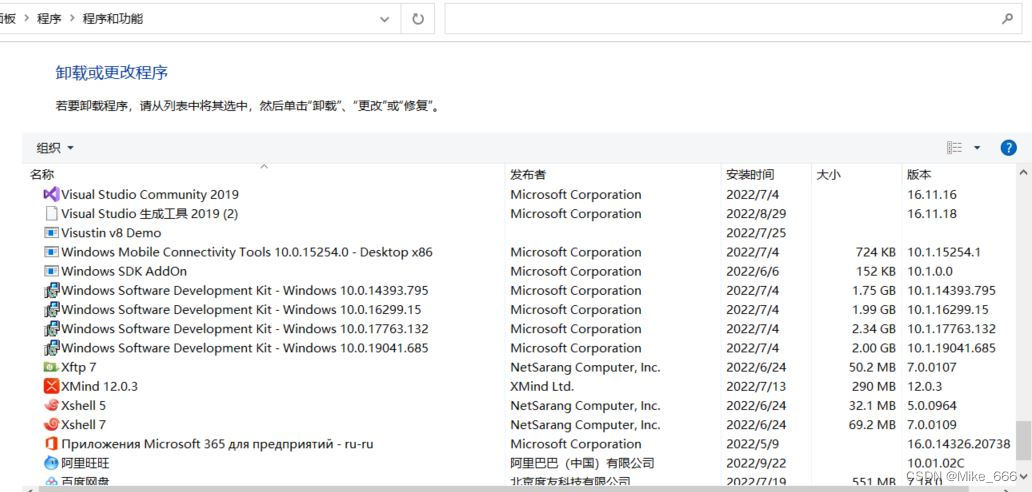The image size is (1032, 492).
Task: Click the XMind 12.0.3 red icon
Action: [x=52, y=386]
